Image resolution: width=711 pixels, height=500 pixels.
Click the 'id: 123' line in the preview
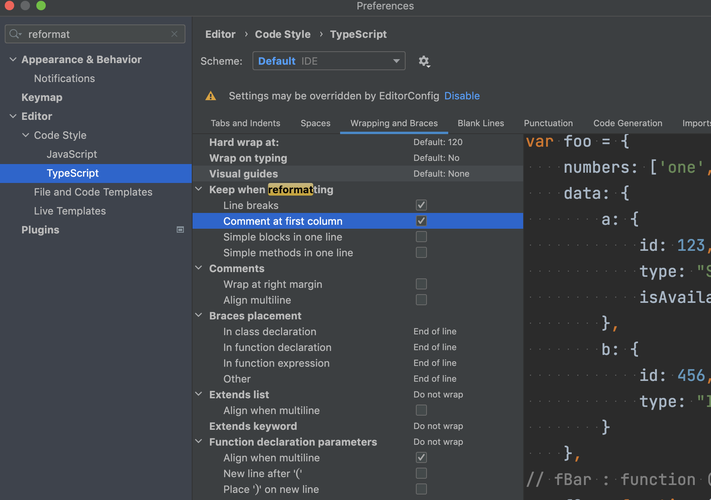pos(674,245)
